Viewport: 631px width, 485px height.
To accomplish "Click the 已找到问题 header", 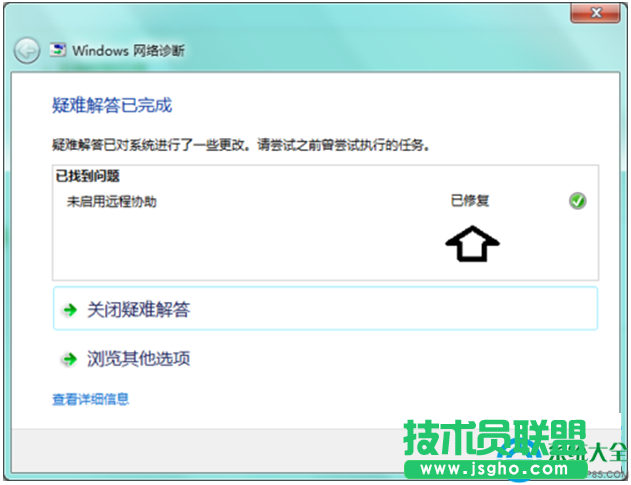I will click(x=87, y=176).
